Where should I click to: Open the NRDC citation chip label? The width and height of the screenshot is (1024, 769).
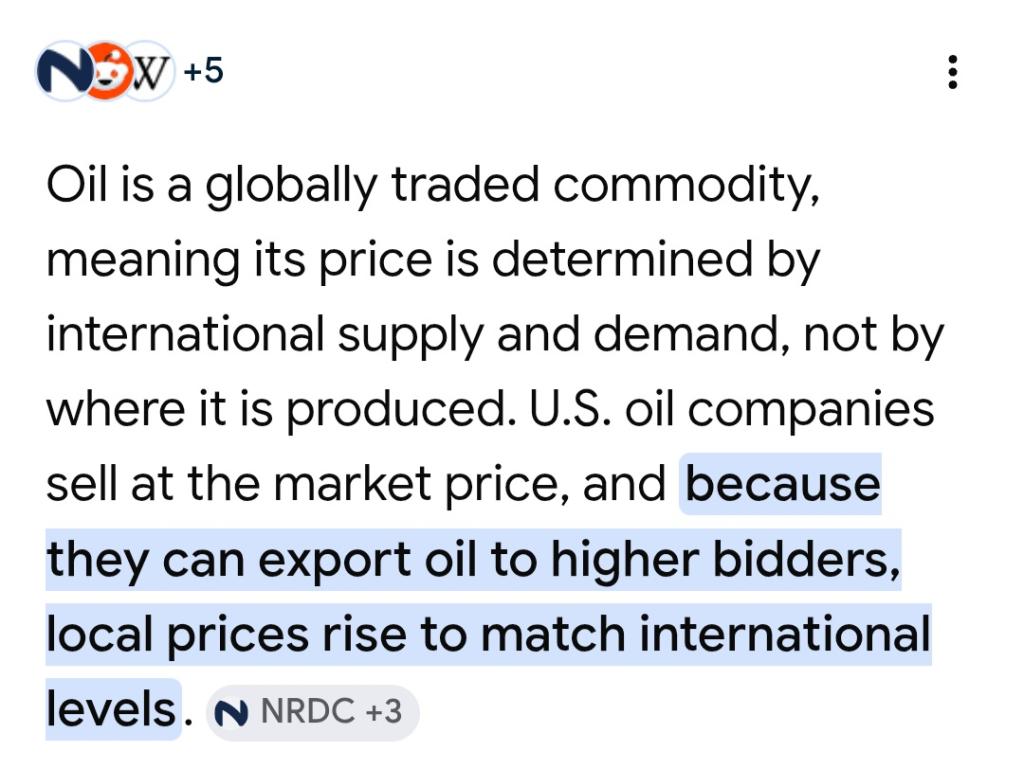point(307,711)
